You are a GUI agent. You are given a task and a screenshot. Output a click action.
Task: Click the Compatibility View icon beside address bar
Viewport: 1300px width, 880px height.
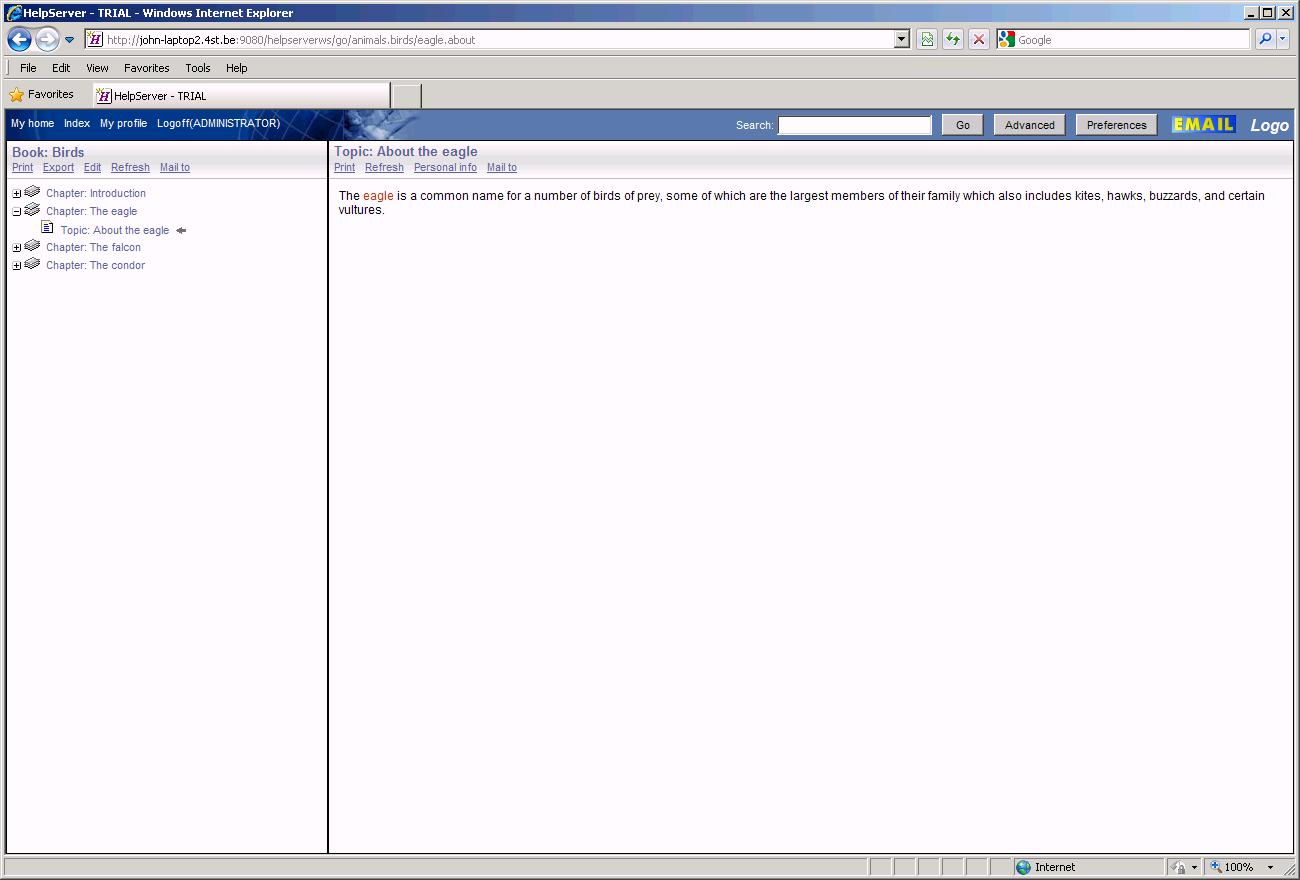tap(927, 40)
